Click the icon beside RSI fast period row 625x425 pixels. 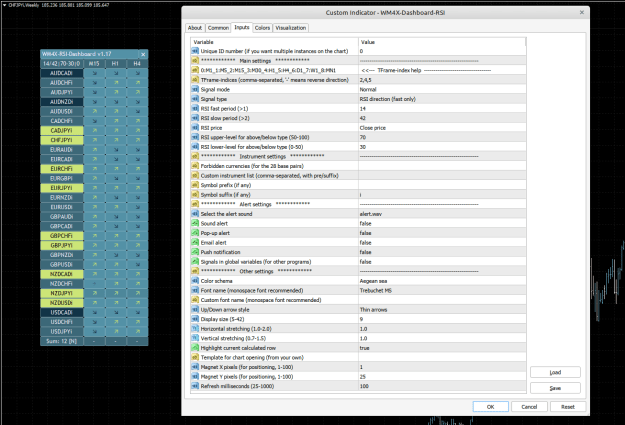point(195,108)
